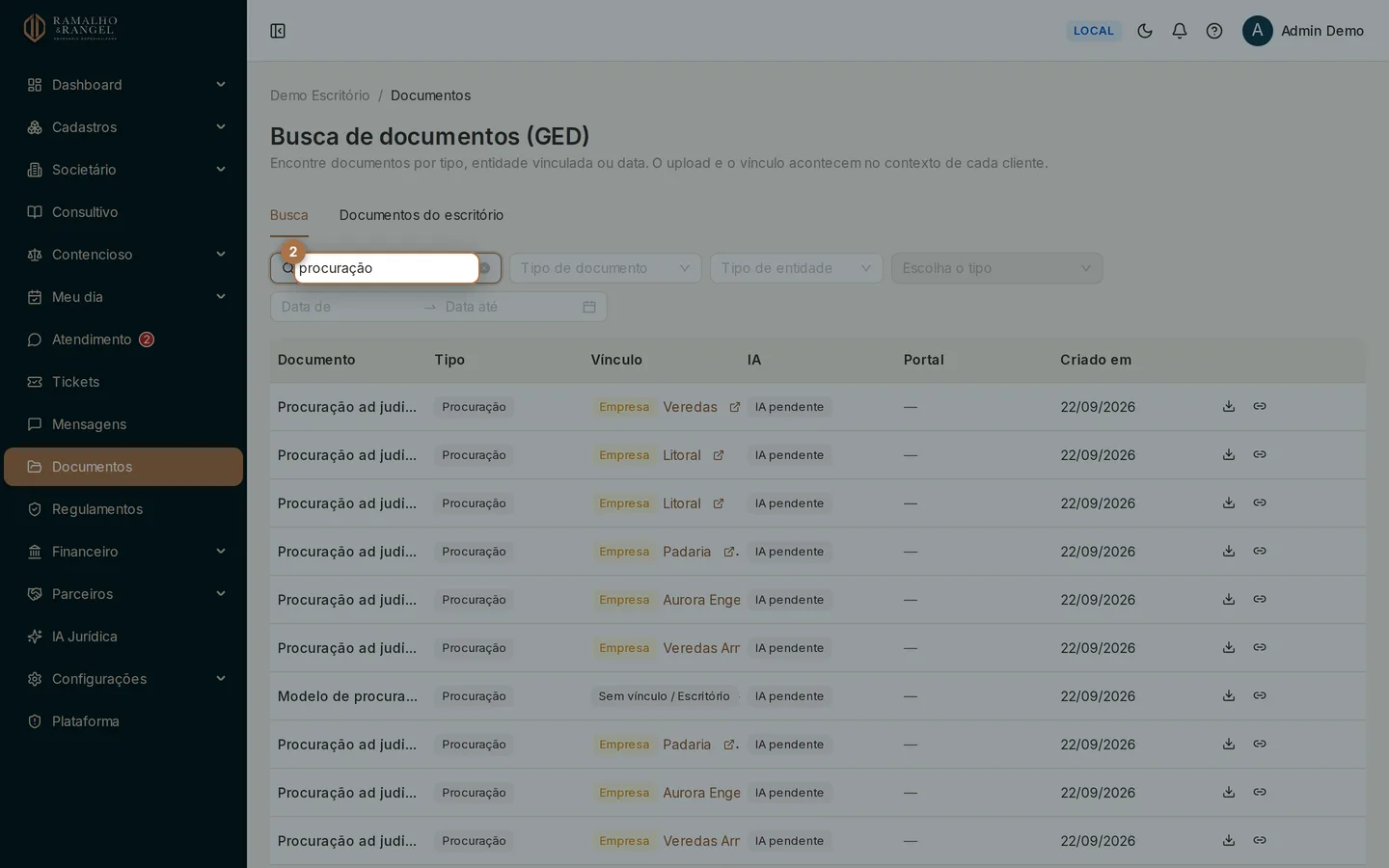Expand the Financeiro menu chevron
This screenshot has height=868, width=1389.
tap(221, 552)
